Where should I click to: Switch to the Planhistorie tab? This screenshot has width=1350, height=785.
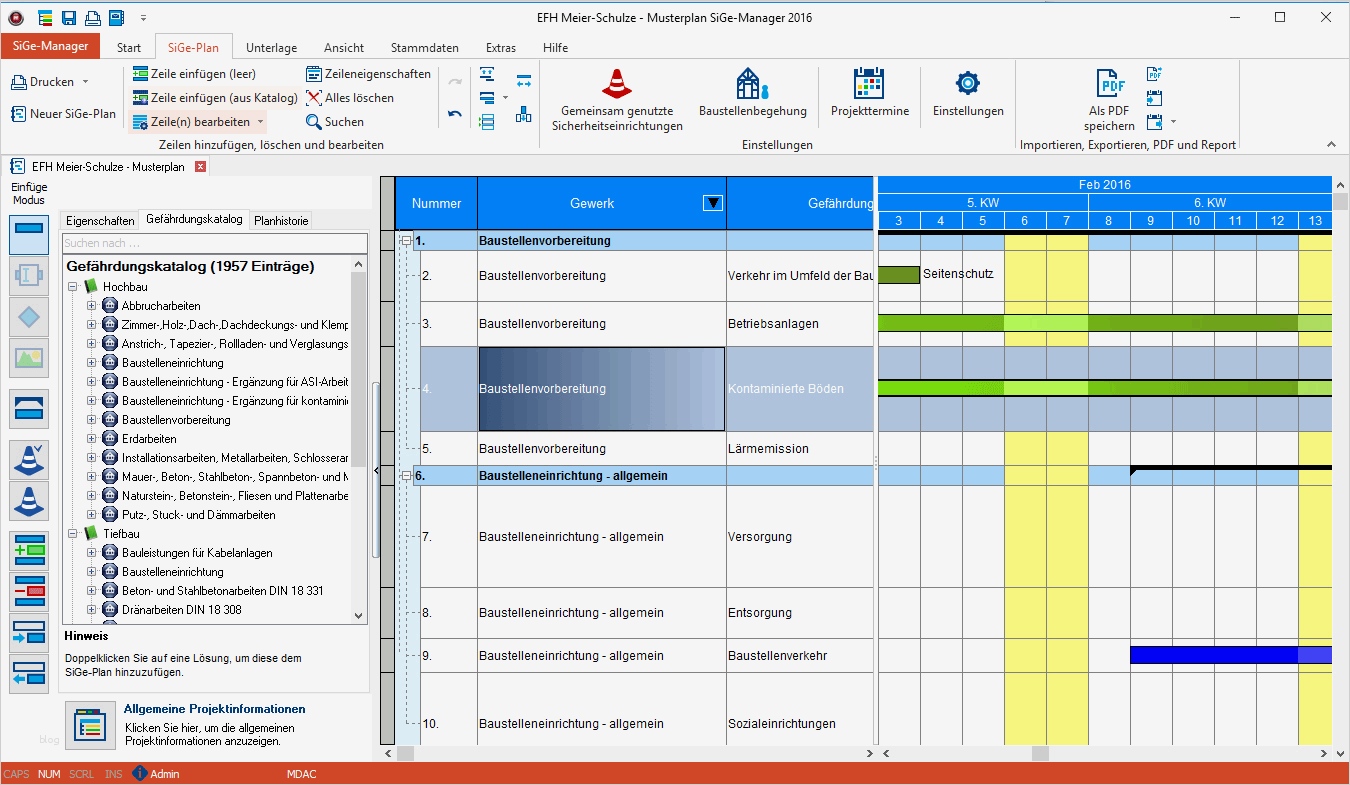click(281, 220)
